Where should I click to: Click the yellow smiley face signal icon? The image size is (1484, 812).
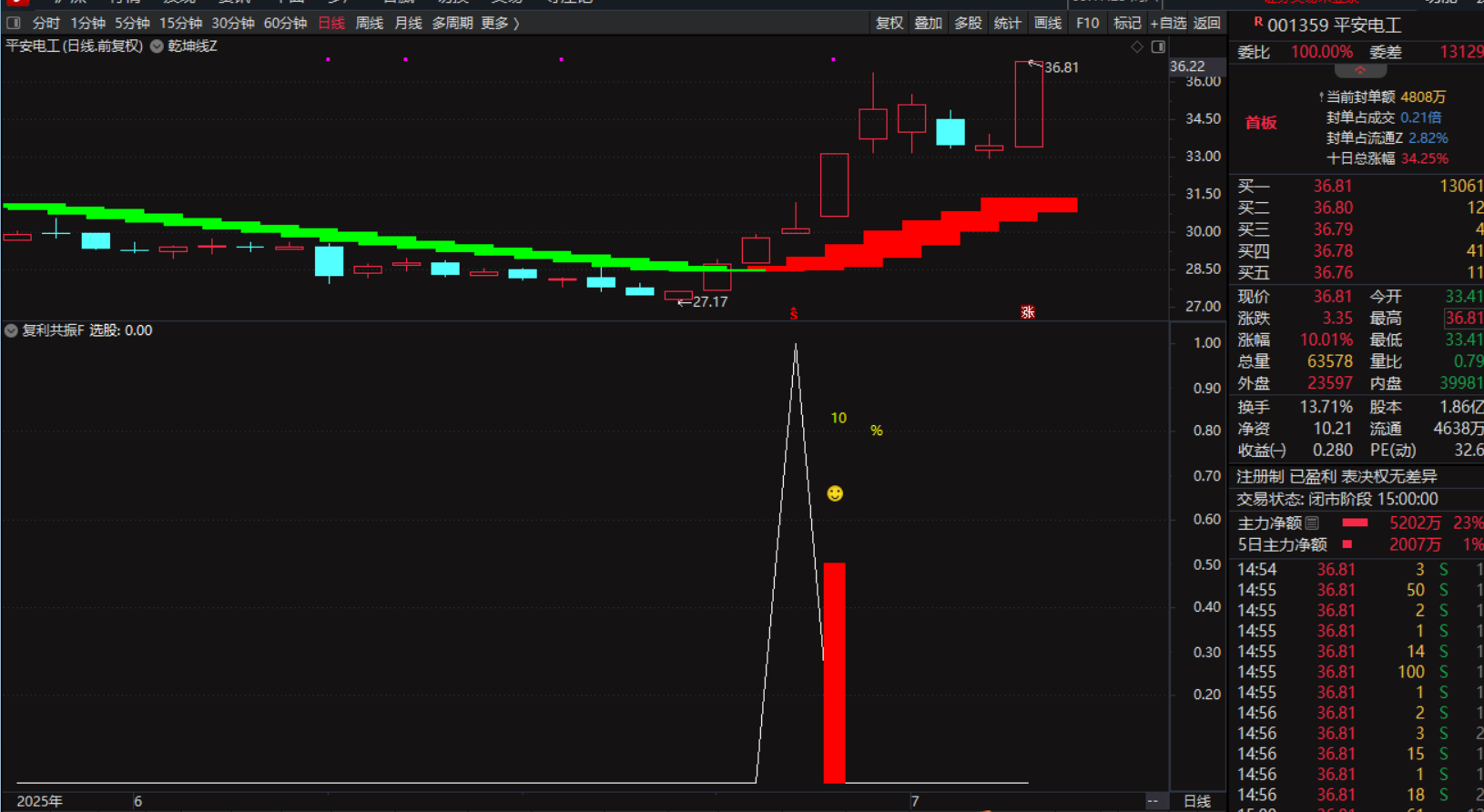click(x=835, y=493)
